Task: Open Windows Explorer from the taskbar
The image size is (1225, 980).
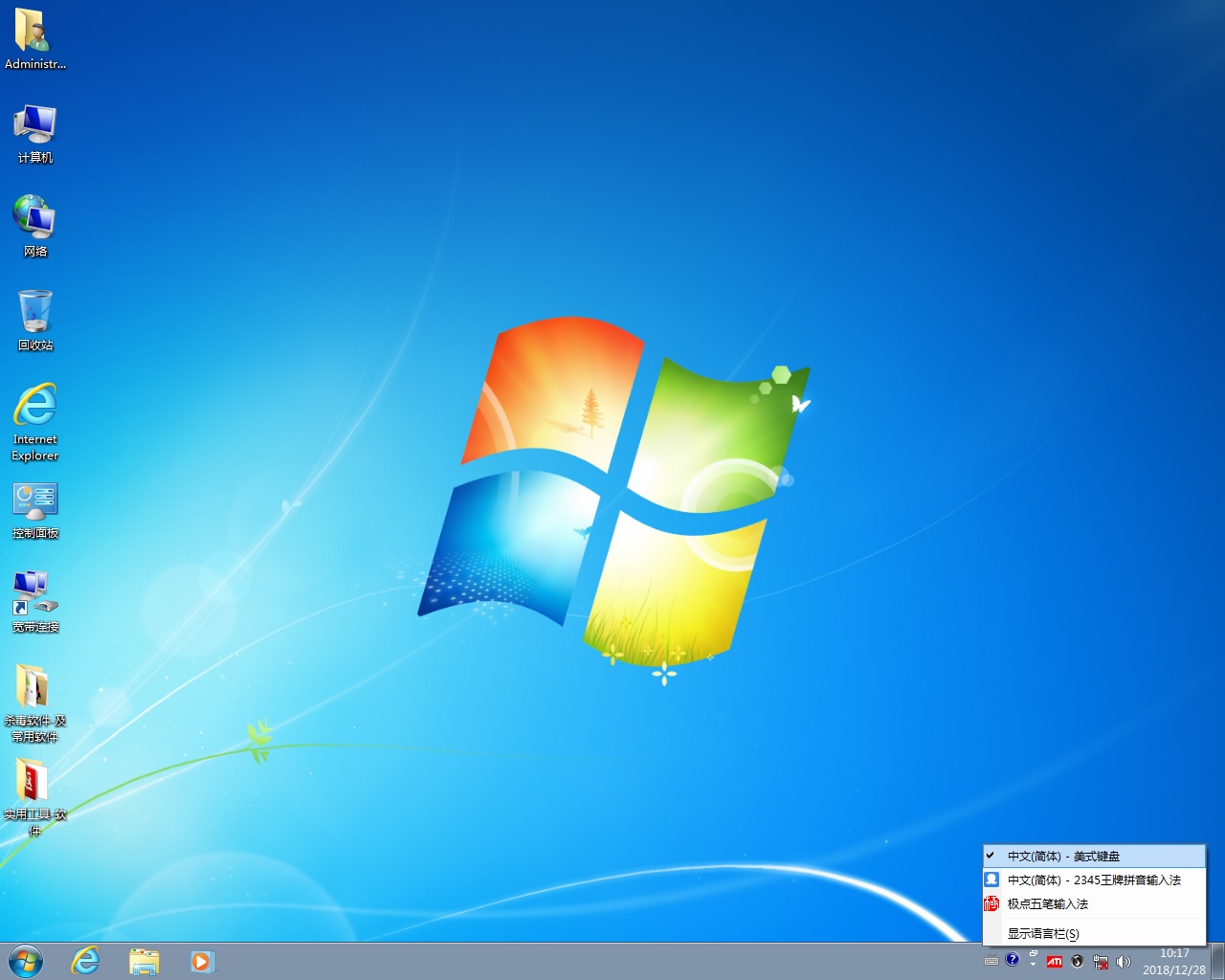Action: pyautogui.click(x=144, y=960)
